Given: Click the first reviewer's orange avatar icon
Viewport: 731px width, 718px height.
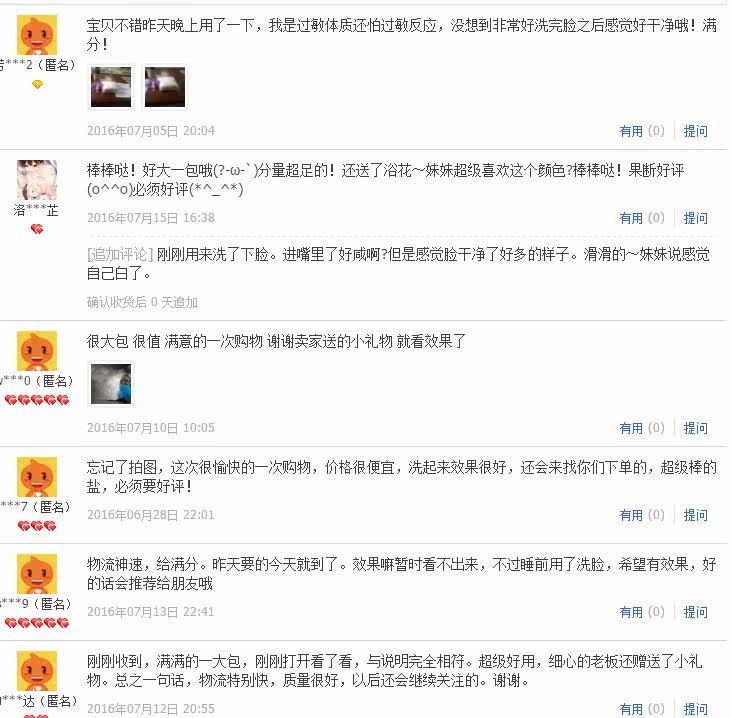Looking at the screenshot, I should click(37, 35).
